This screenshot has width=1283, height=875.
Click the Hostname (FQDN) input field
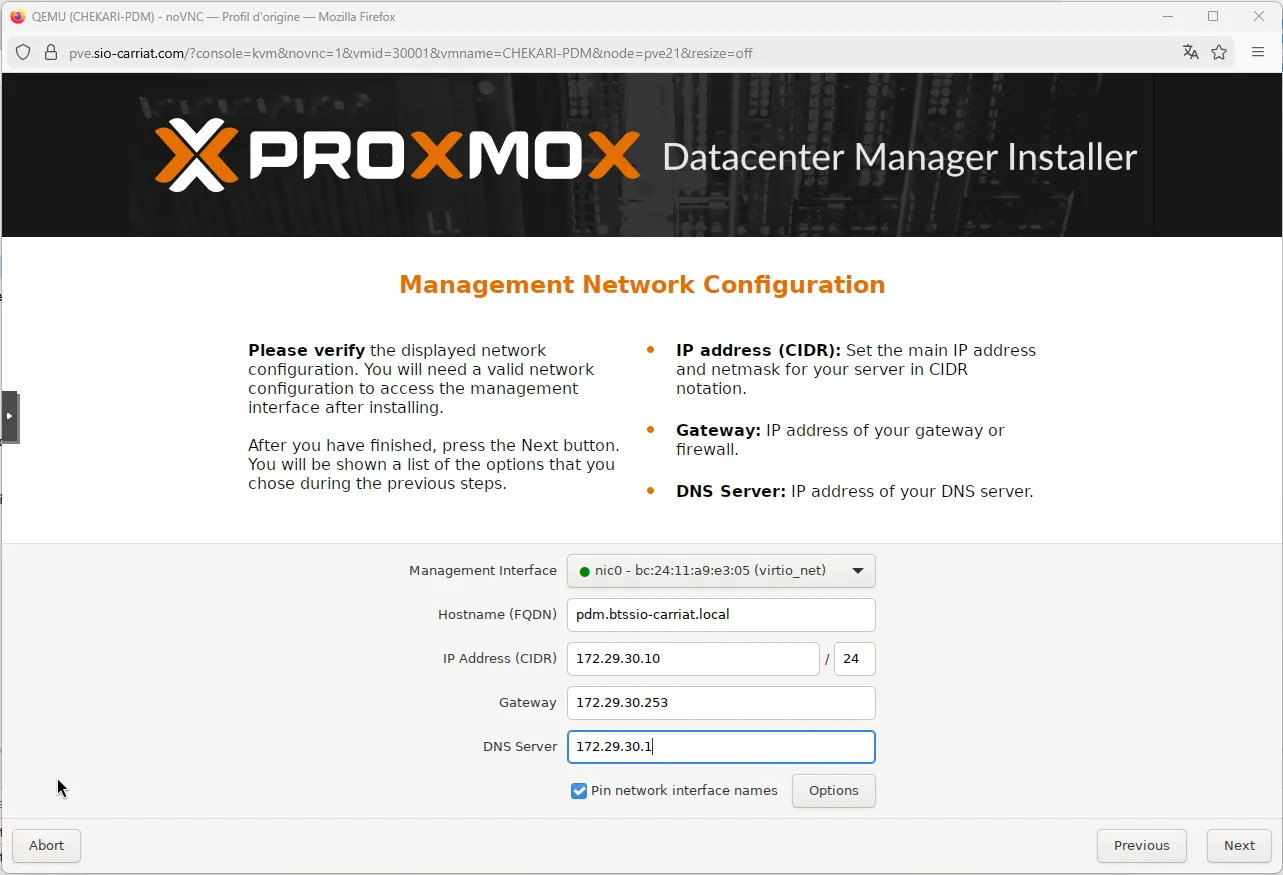click(720, 615)
